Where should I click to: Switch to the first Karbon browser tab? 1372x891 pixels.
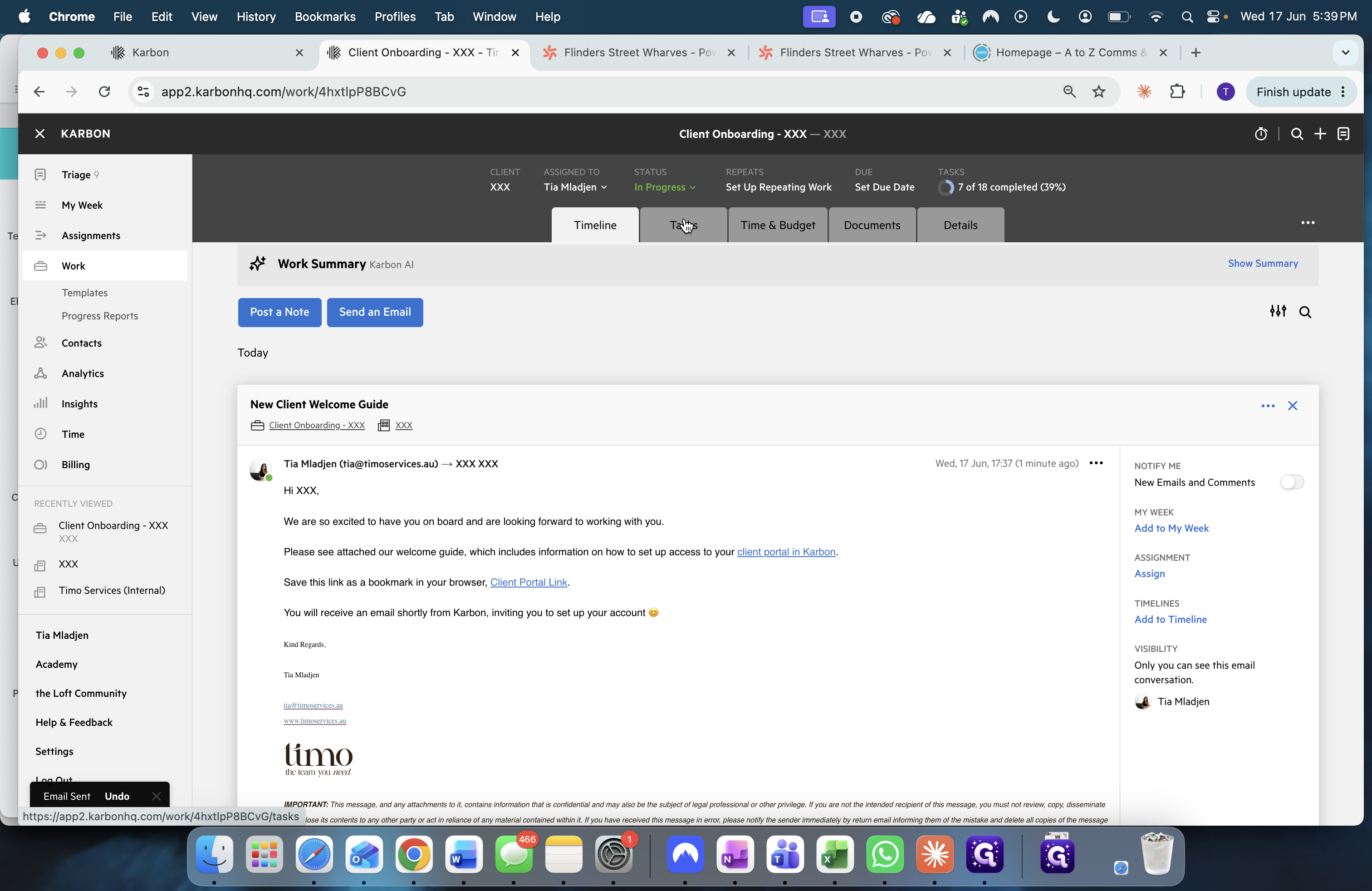[207, 53]
